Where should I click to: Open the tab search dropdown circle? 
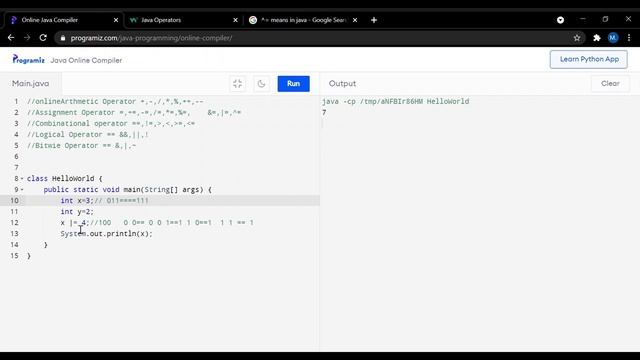click(560, 20)
